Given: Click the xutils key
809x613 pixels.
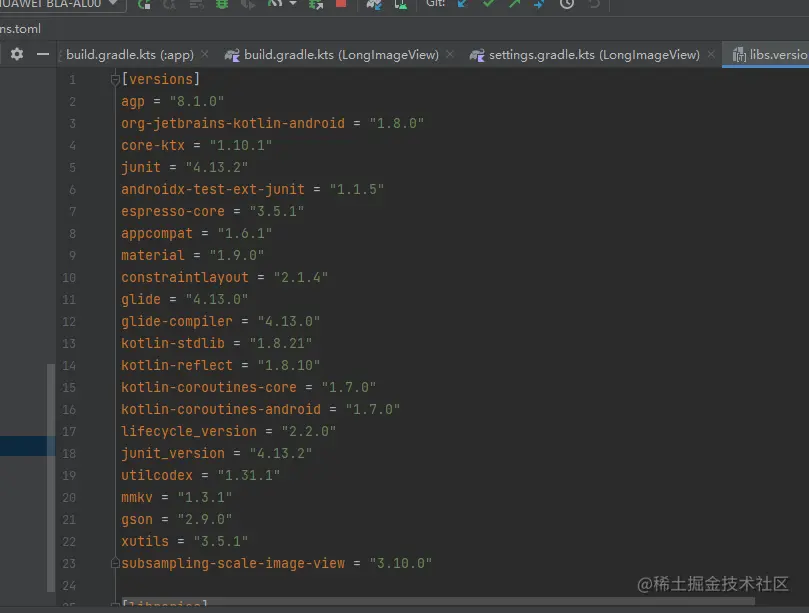Looking at the screenshot, I should click(145, 542).
